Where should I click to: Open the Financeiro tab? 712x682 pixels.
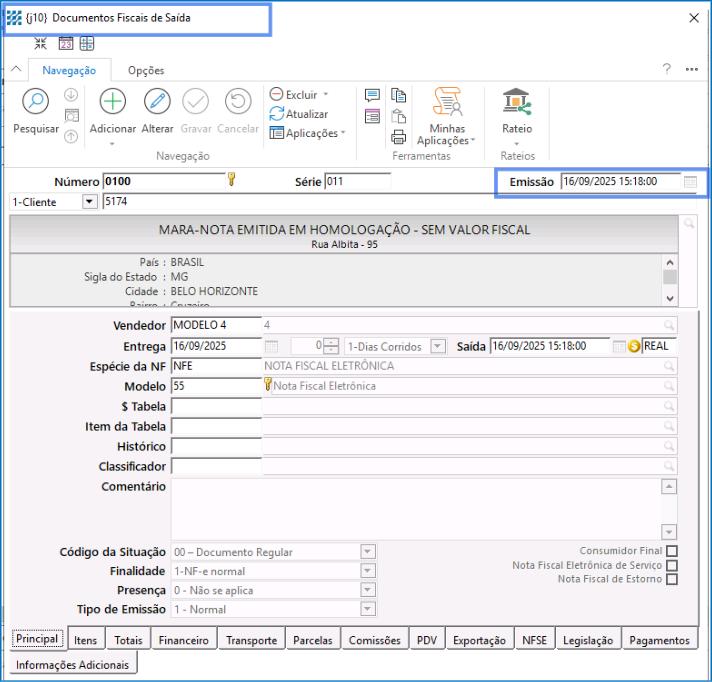tap(184, 640)
